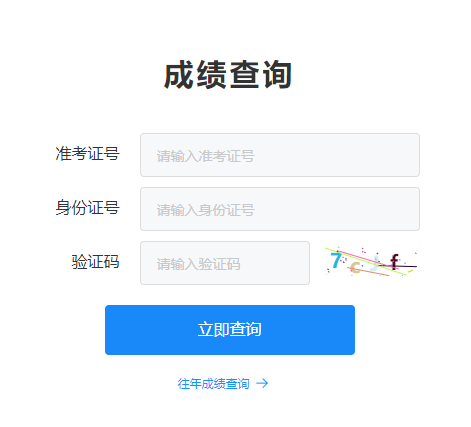The image size is (471, 427).
Task: Refresh the captcha verification image
Action: pos(371,262)
